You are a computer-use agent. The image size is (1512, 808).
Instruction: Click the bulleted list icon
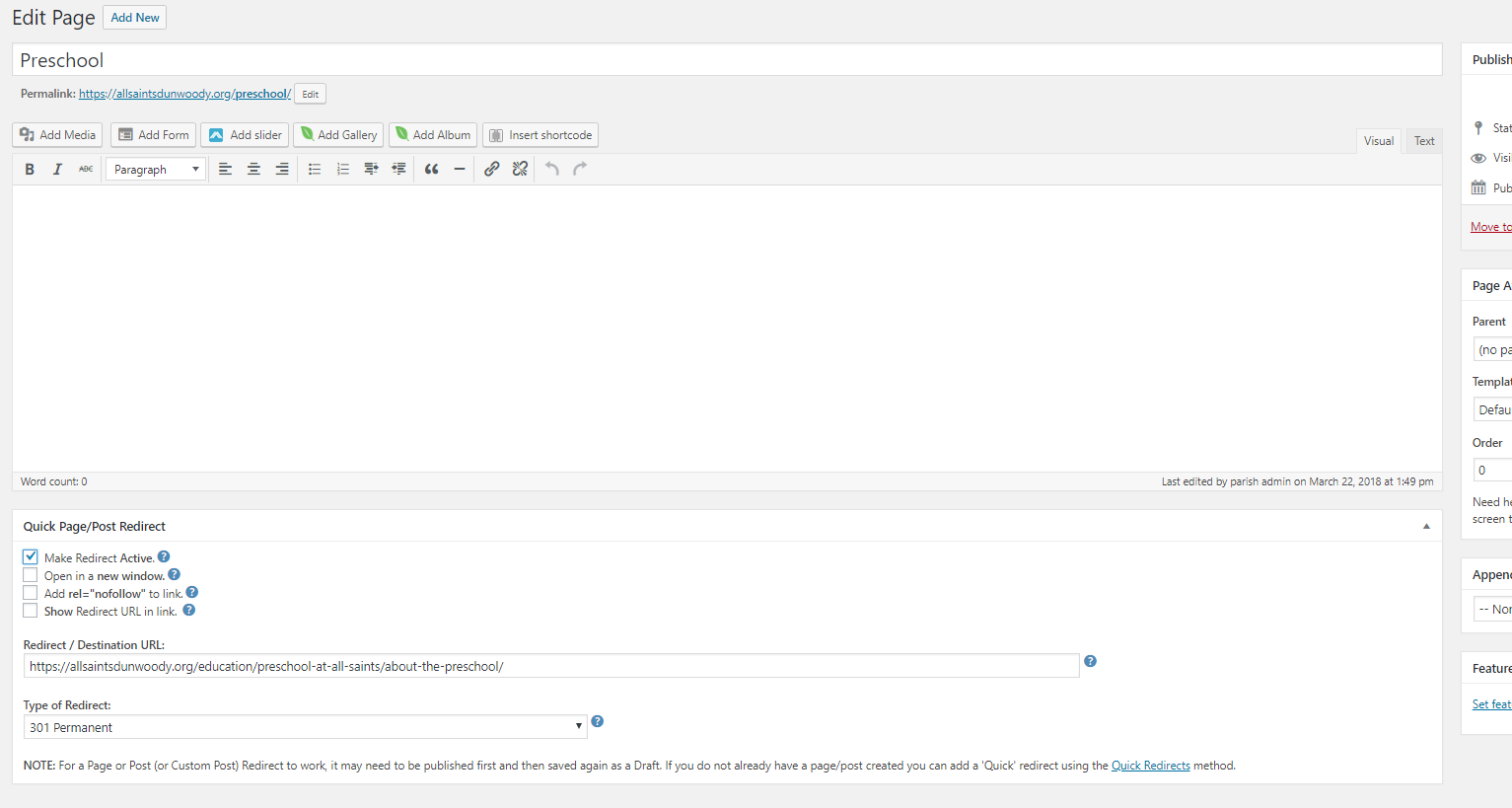click(x=315, y=170)
